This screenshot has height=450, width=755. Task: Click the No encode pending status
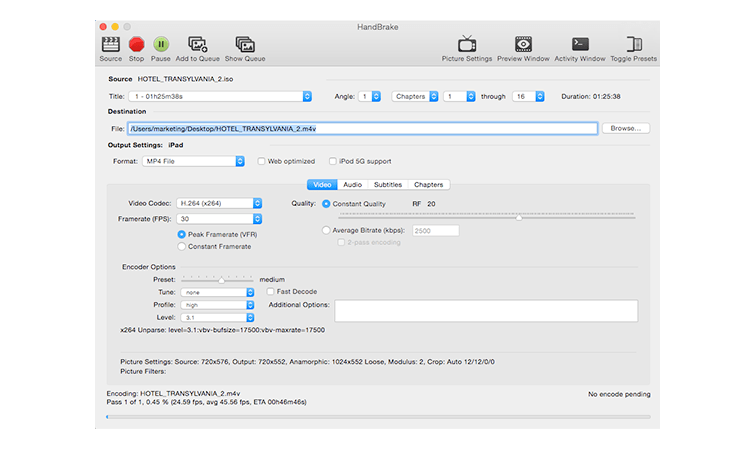tap(619, 394)
